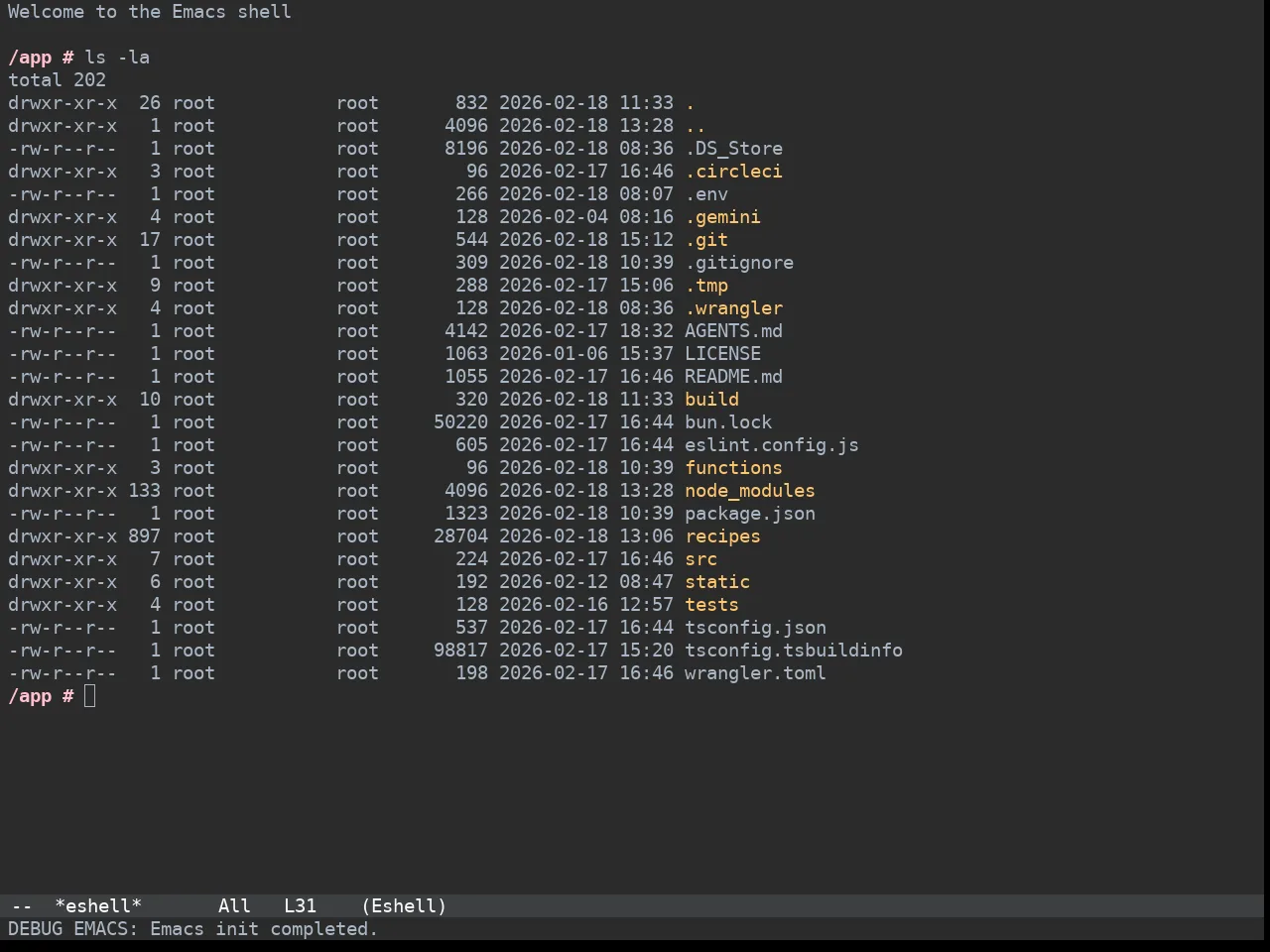Viewport: 1270px width, 952px height.
Task: Click the 'Welcome to the Emacs shell' banner
Action: 150,12
